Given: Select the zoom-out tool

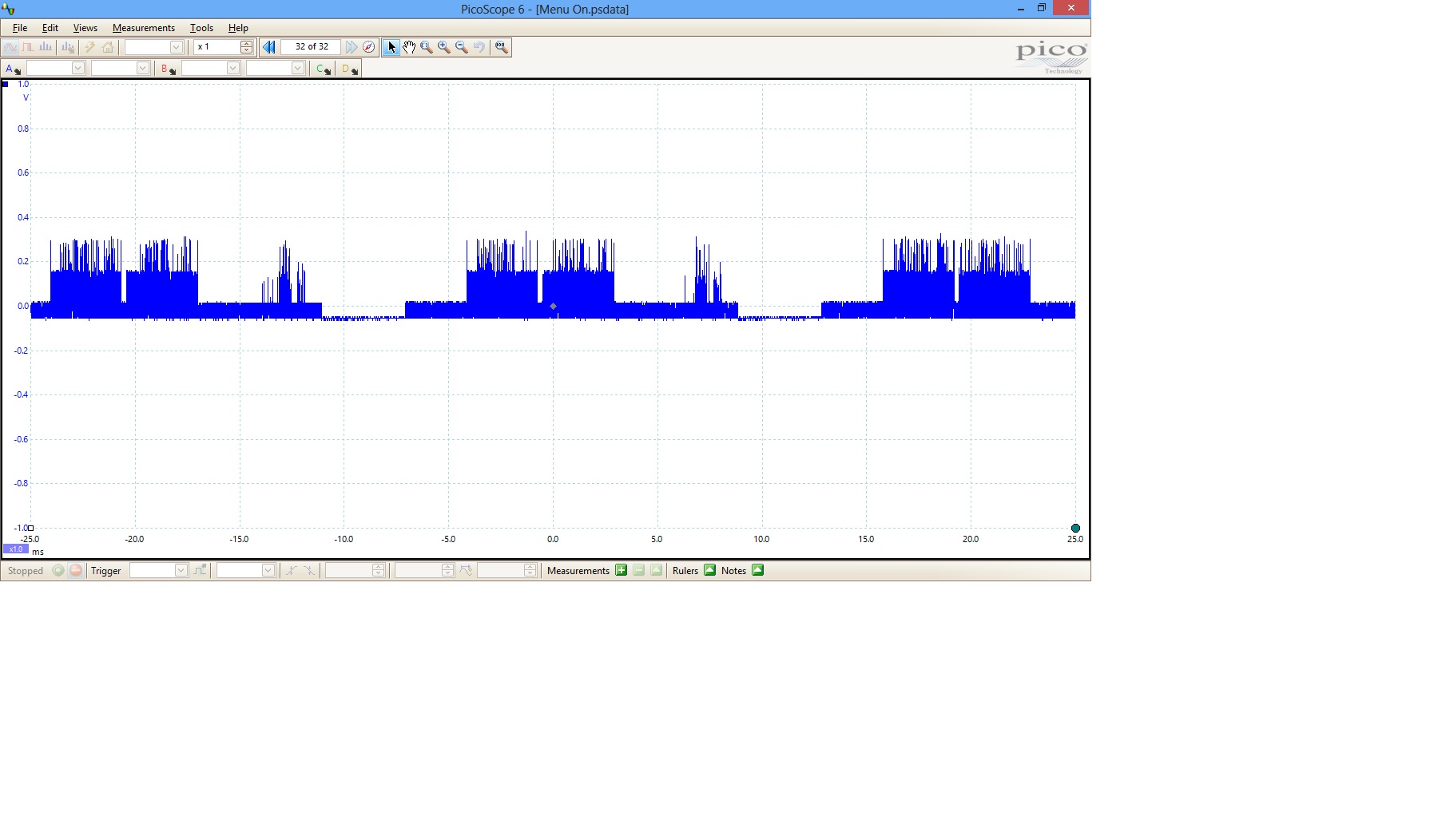Looking at the screenshot, I should [x=462, y=47].
